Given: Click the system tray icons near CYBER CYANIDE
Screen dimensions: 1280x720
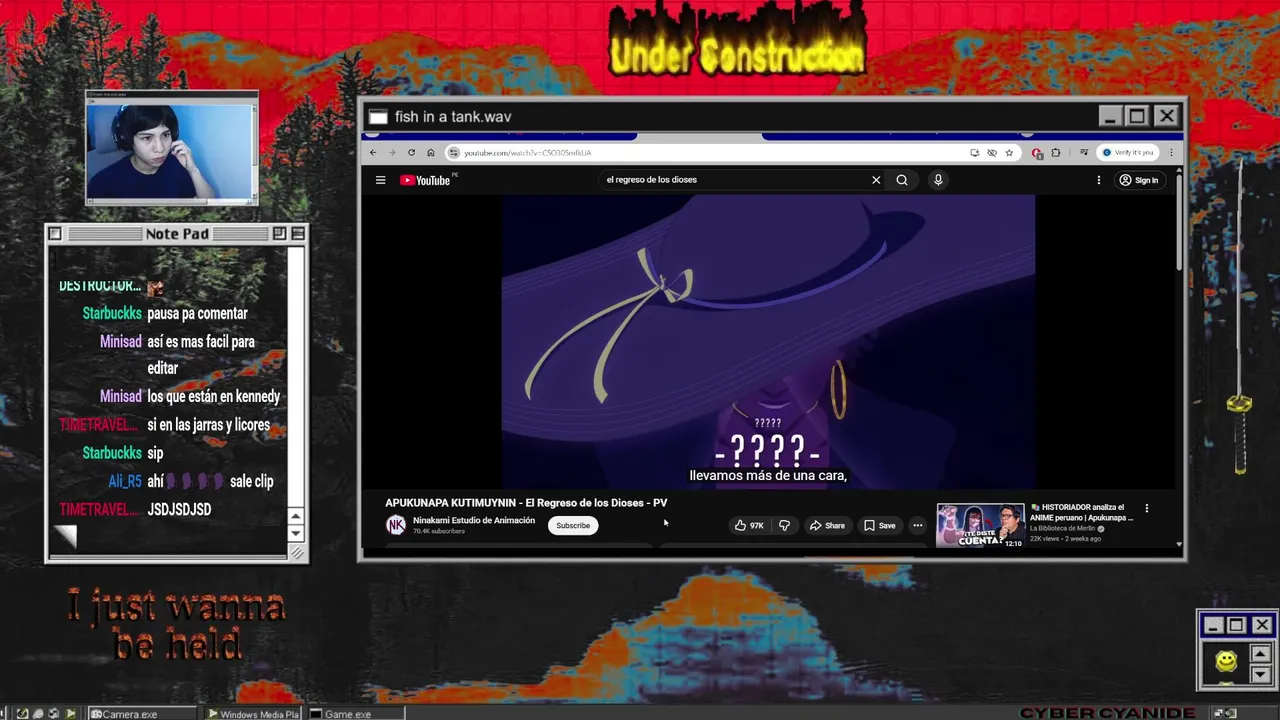Looking at the screenshot, I should coord(1225,713).
